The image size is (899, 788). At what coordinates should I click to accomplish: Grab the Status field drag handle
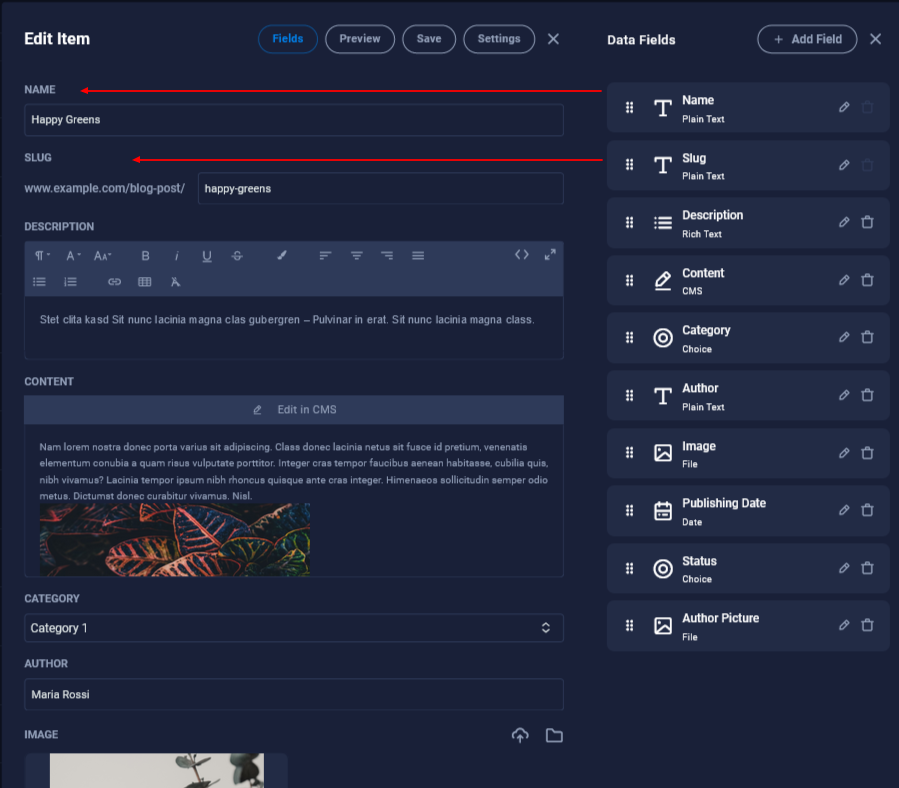click(x=630, y=568)
